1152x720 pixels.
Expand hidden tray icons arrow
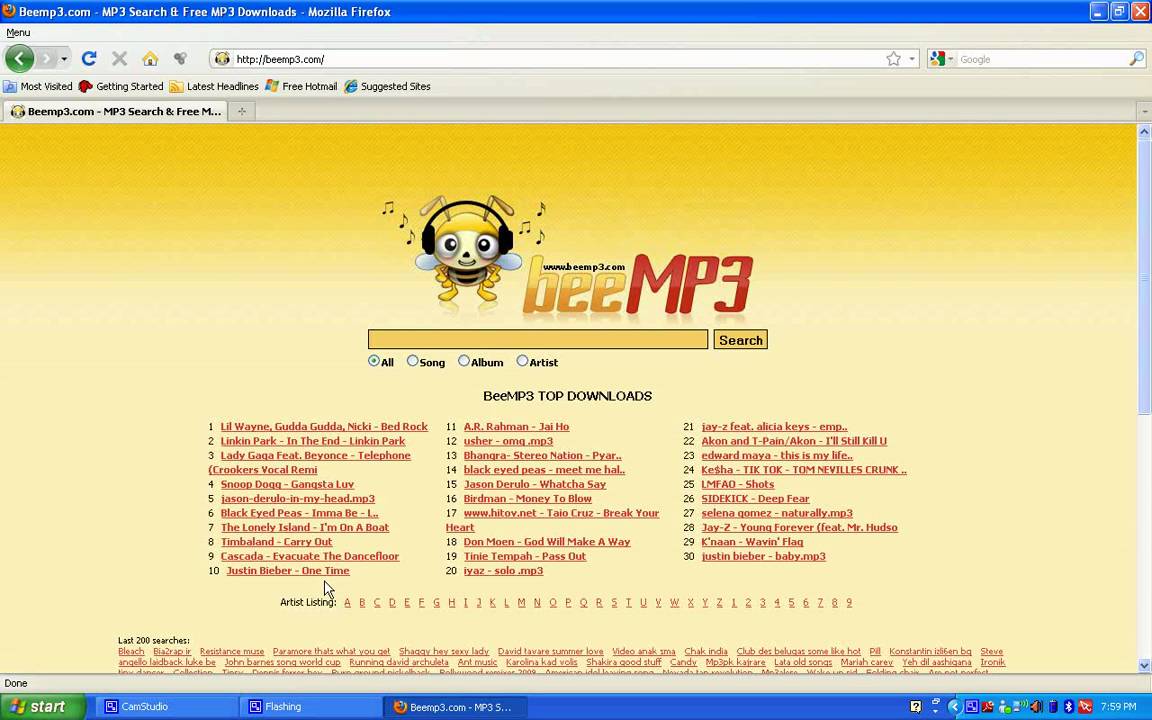[x=954, y=707]
